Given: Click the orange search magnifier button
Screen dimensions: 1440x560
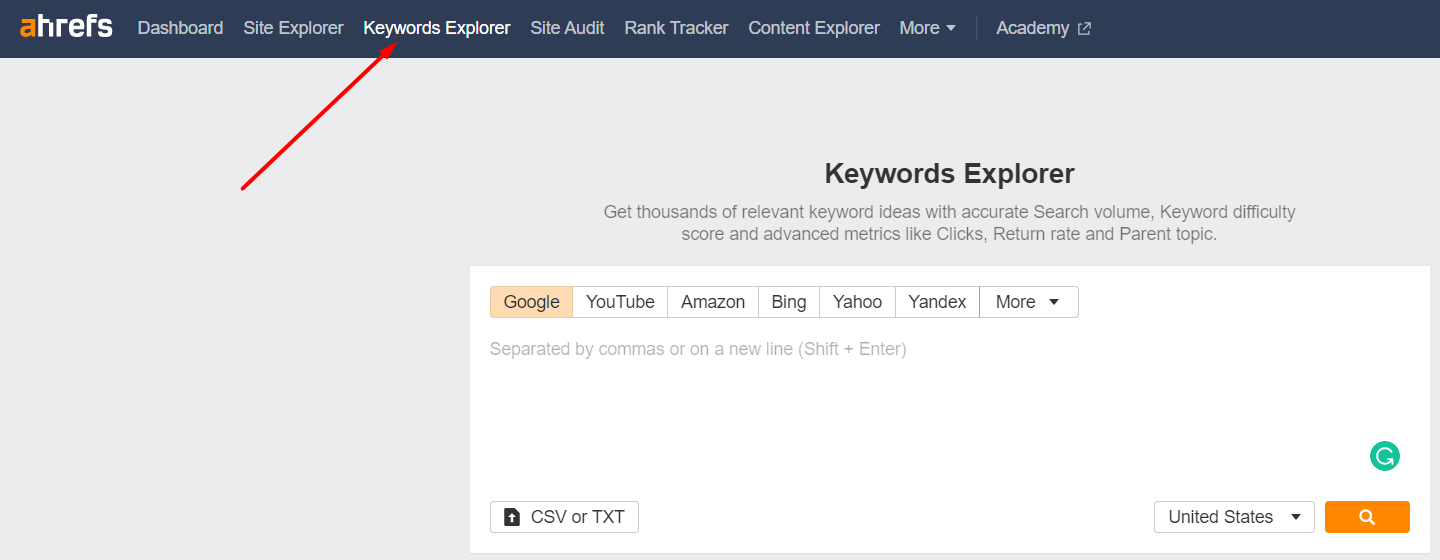Looking at the screenshot, I should [1367, 517].
